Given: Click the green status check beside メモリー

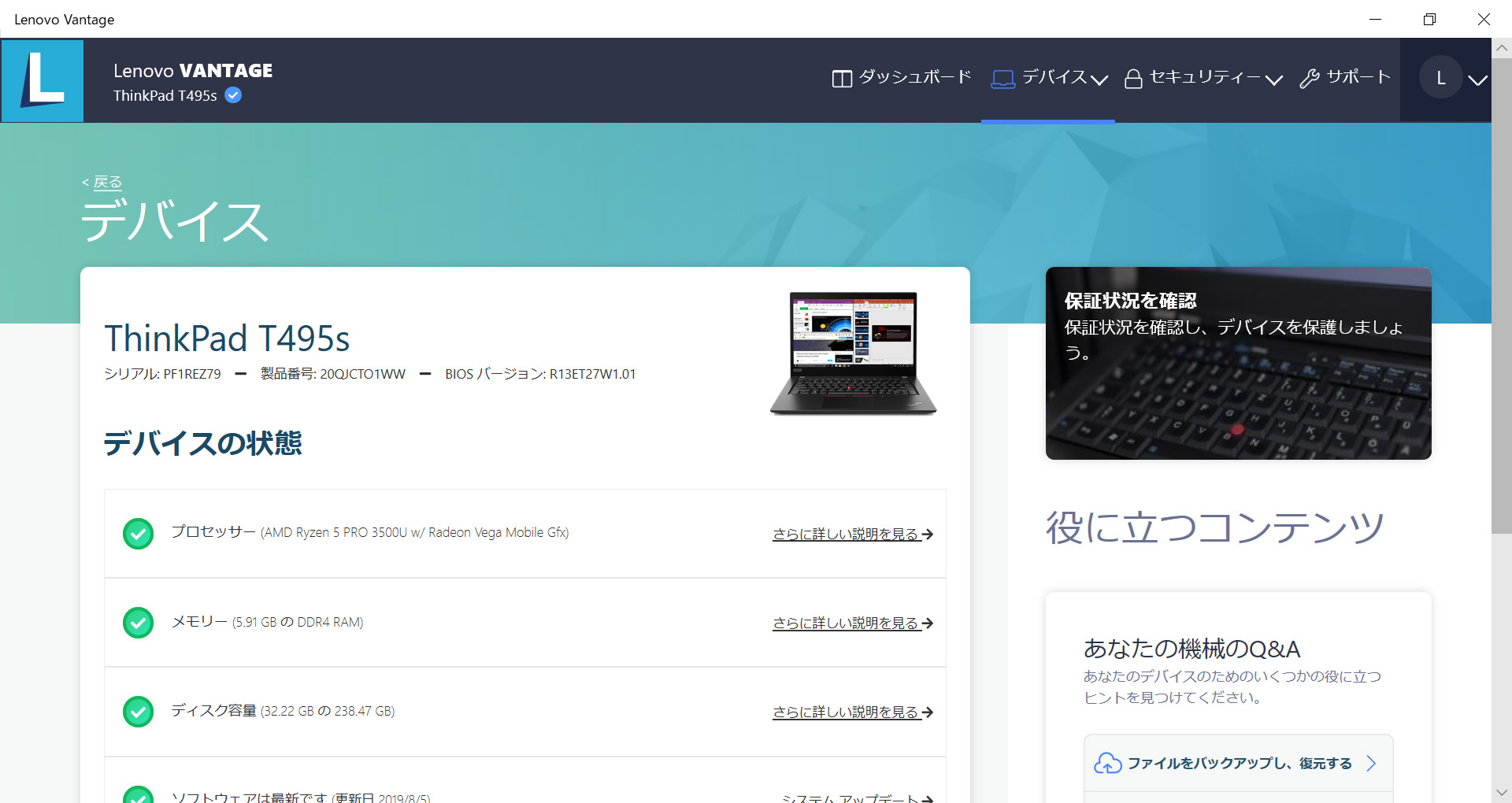Looking at the screenshot, I should (139, 622).
